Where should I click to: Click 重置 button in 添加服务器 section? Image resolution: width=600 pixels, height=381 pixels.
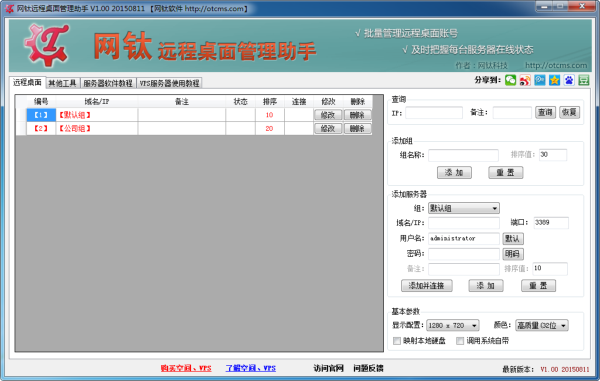[x=538, y=285]
